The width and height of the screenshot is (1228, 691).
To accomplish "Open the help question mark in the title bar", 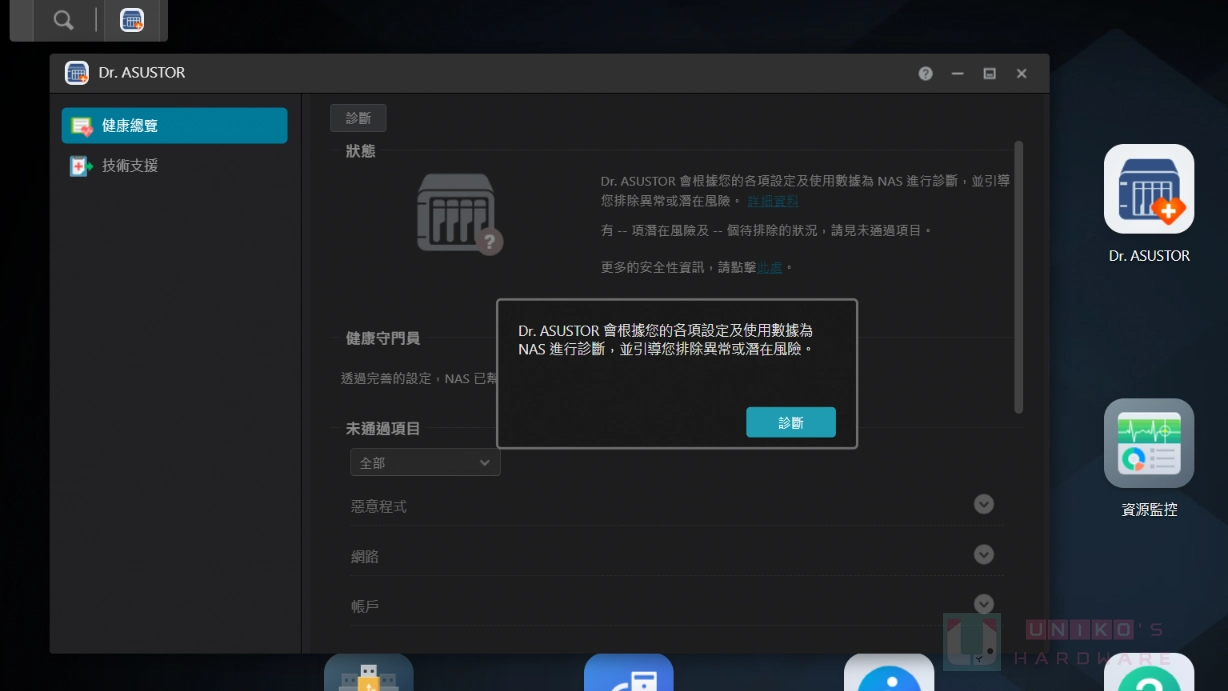I will tap(926, 73).
